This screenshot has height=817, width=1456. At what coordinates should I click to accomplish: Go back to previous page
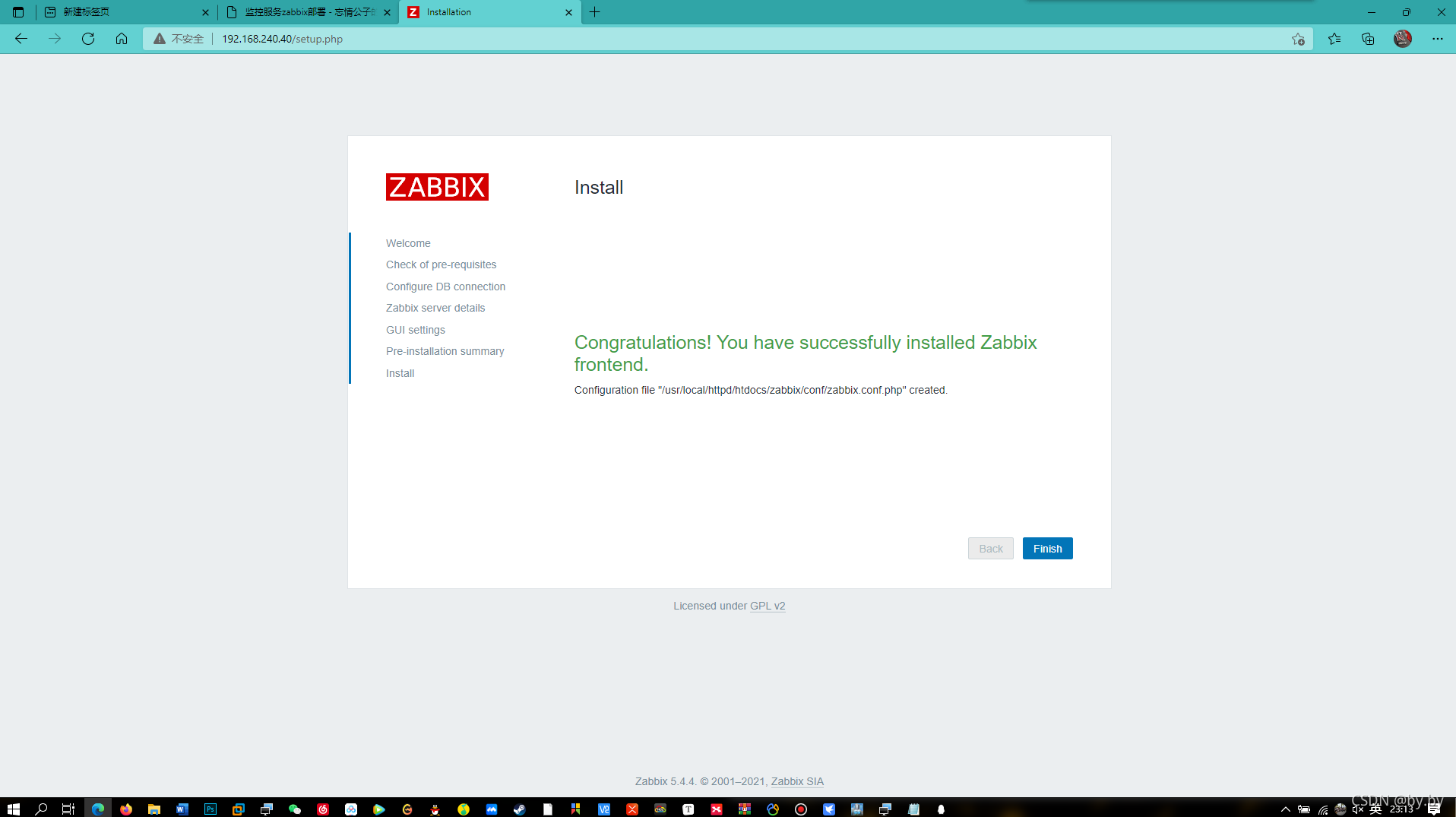(x=21, y=39)
